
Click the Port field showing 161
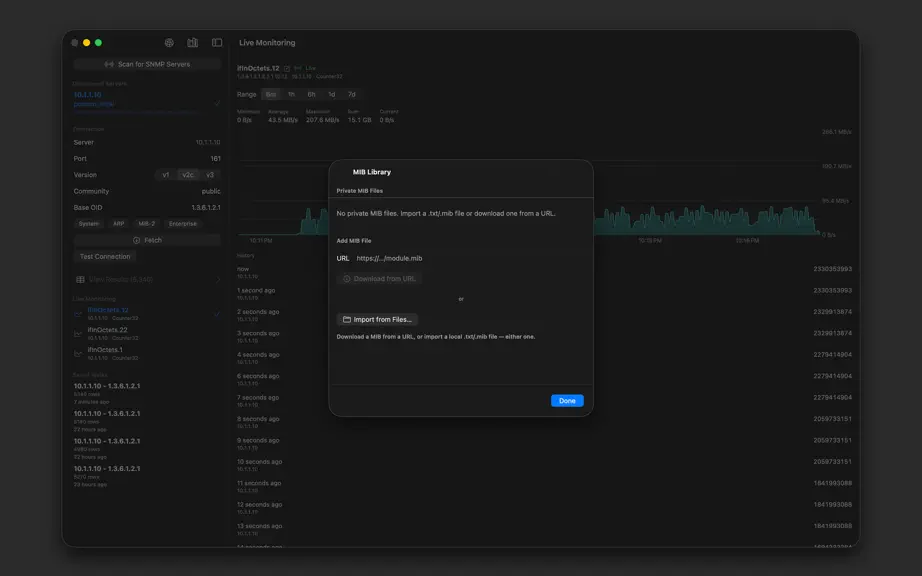point(147,158)
